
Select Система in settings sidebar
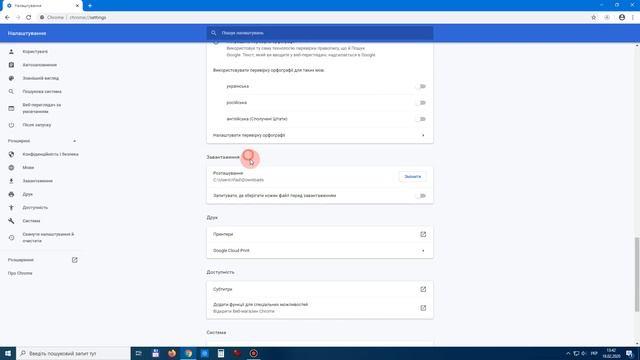click(31, 221)
